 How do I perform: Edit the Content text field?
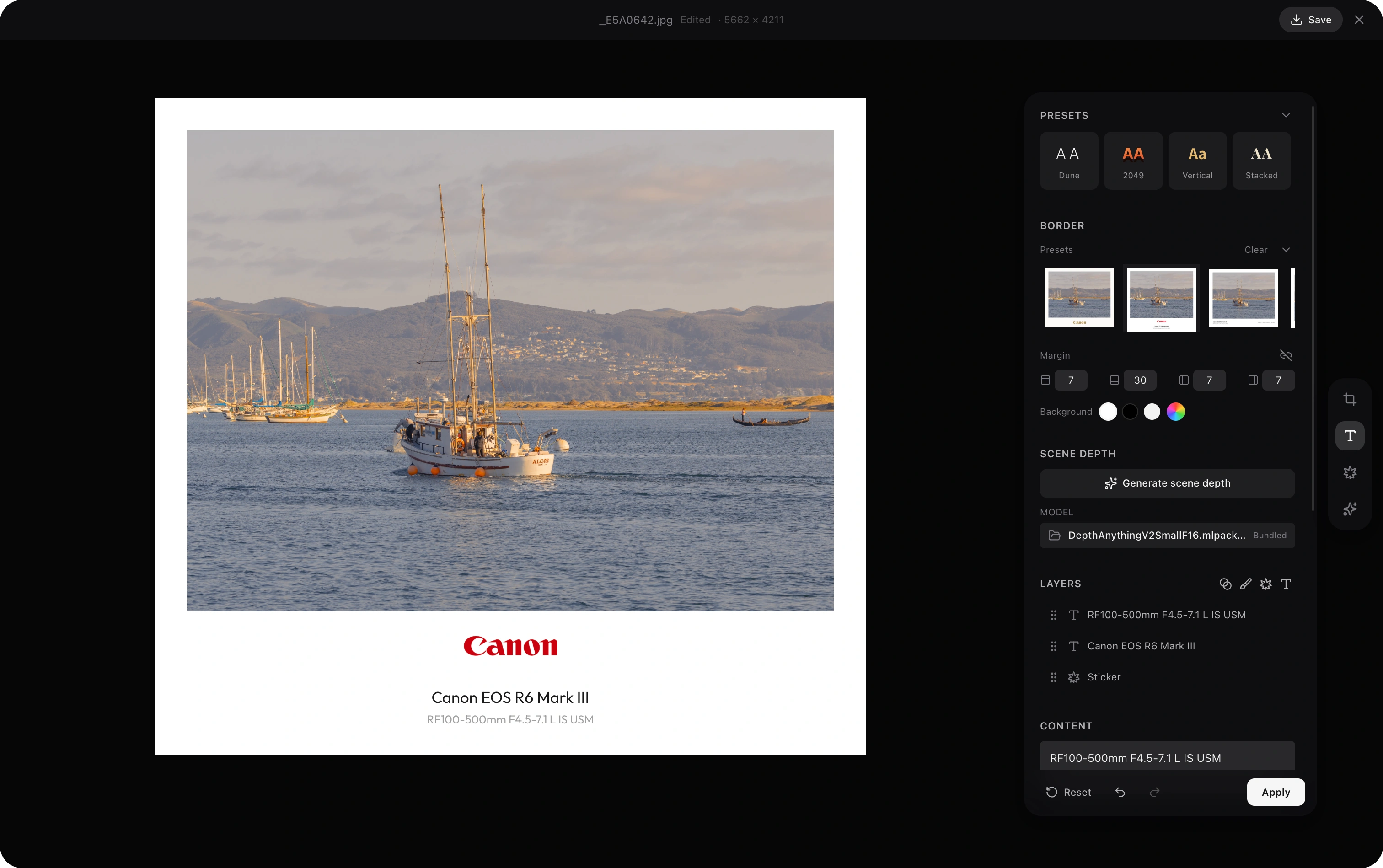[x=1167, y=756]
